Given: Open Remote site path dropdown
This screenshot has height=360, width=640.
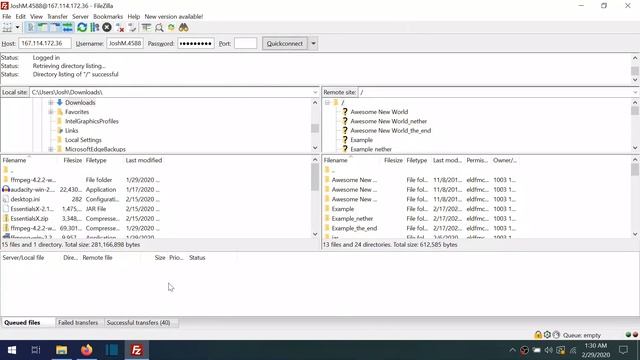Looking at the screenshot, I should click(x=635, y=92).
